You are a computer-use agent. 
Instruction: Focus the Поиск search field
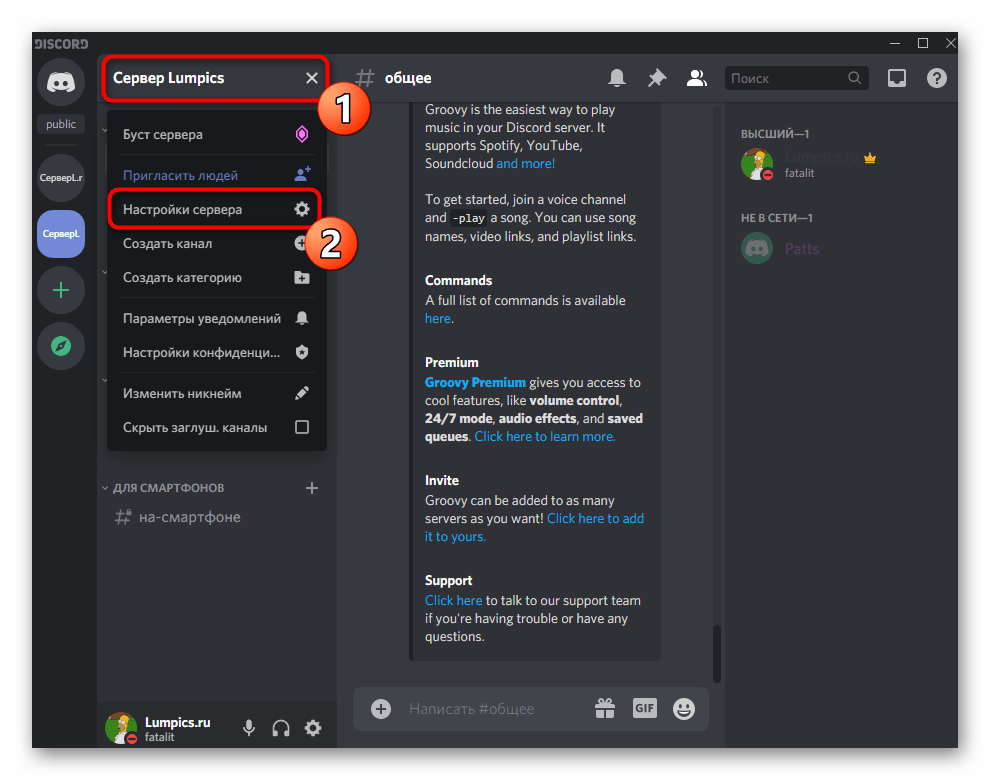pyautogui.click(x=787, y=78)
